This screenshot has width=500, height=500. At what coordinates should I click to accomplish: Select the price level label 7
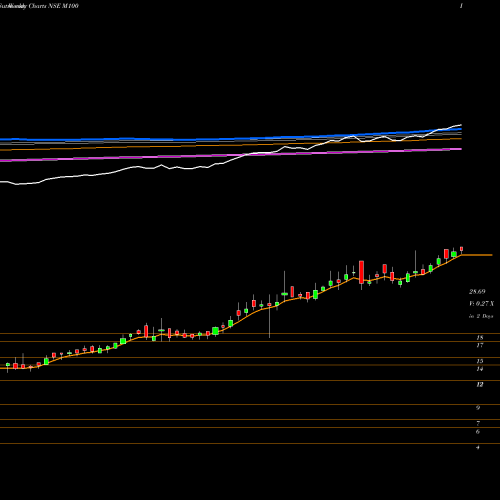(478, 424)
